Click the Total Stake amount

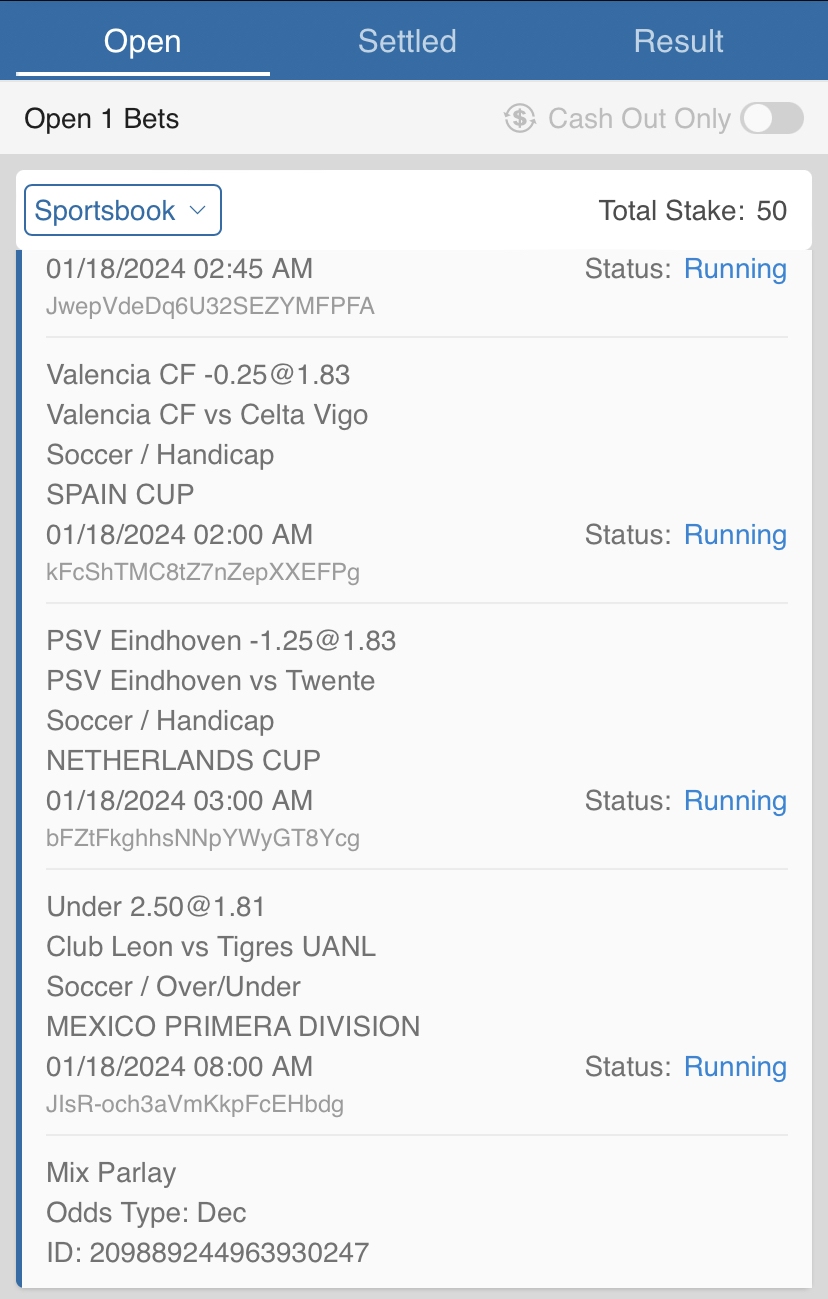click(x=771, y=211)
